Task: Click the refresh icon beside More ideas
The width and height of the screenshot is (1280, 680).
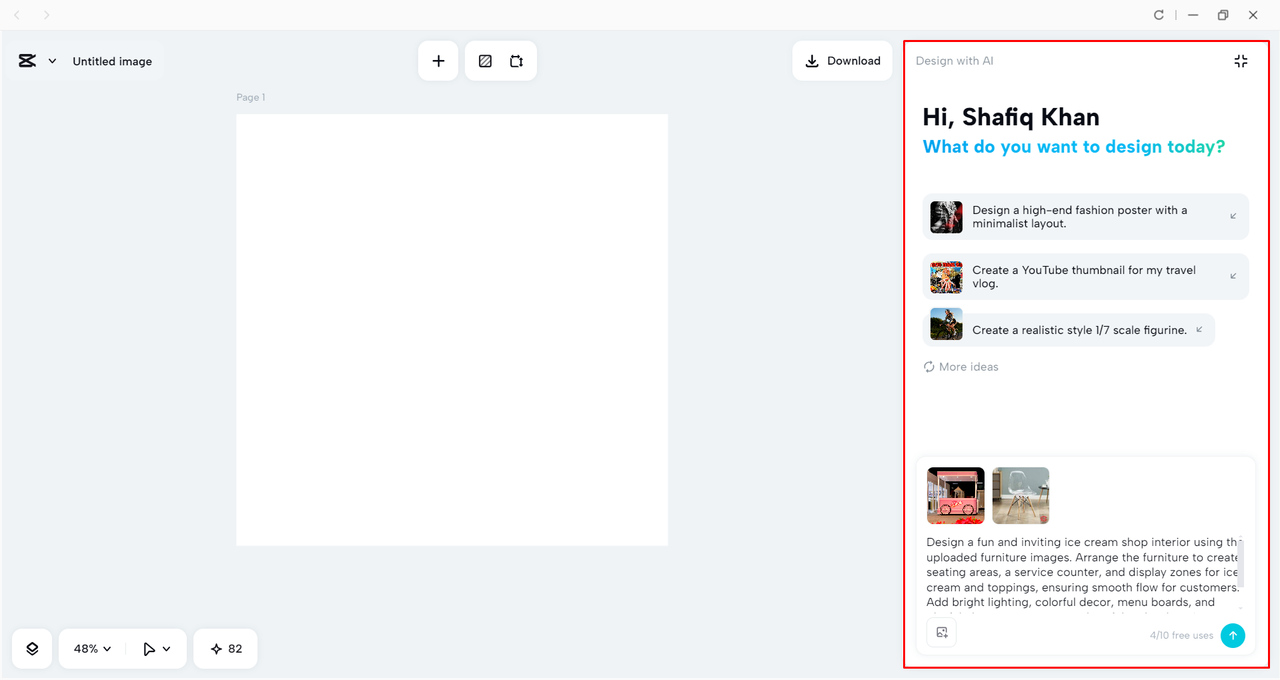Action: click(929, 367)
